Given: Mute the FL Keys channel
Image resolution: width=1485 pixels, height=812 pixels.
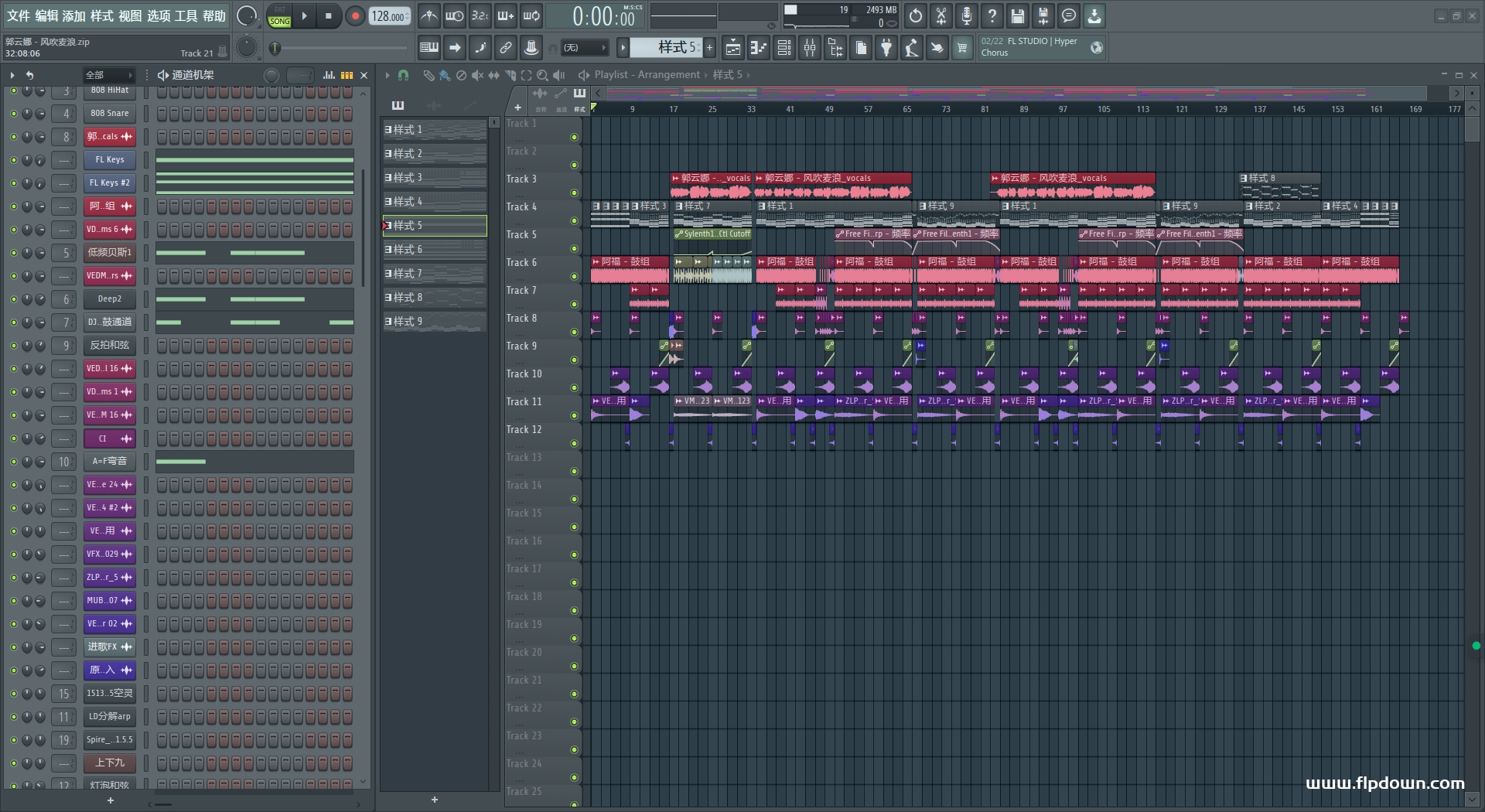Looking at the screenshot, I should pyautogui.click(x=13, y=160).
